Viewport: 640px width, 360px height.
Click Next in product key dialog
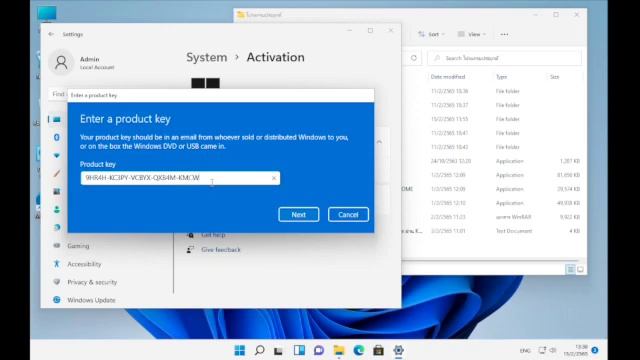pyautogui.click(x=298, y=215)
